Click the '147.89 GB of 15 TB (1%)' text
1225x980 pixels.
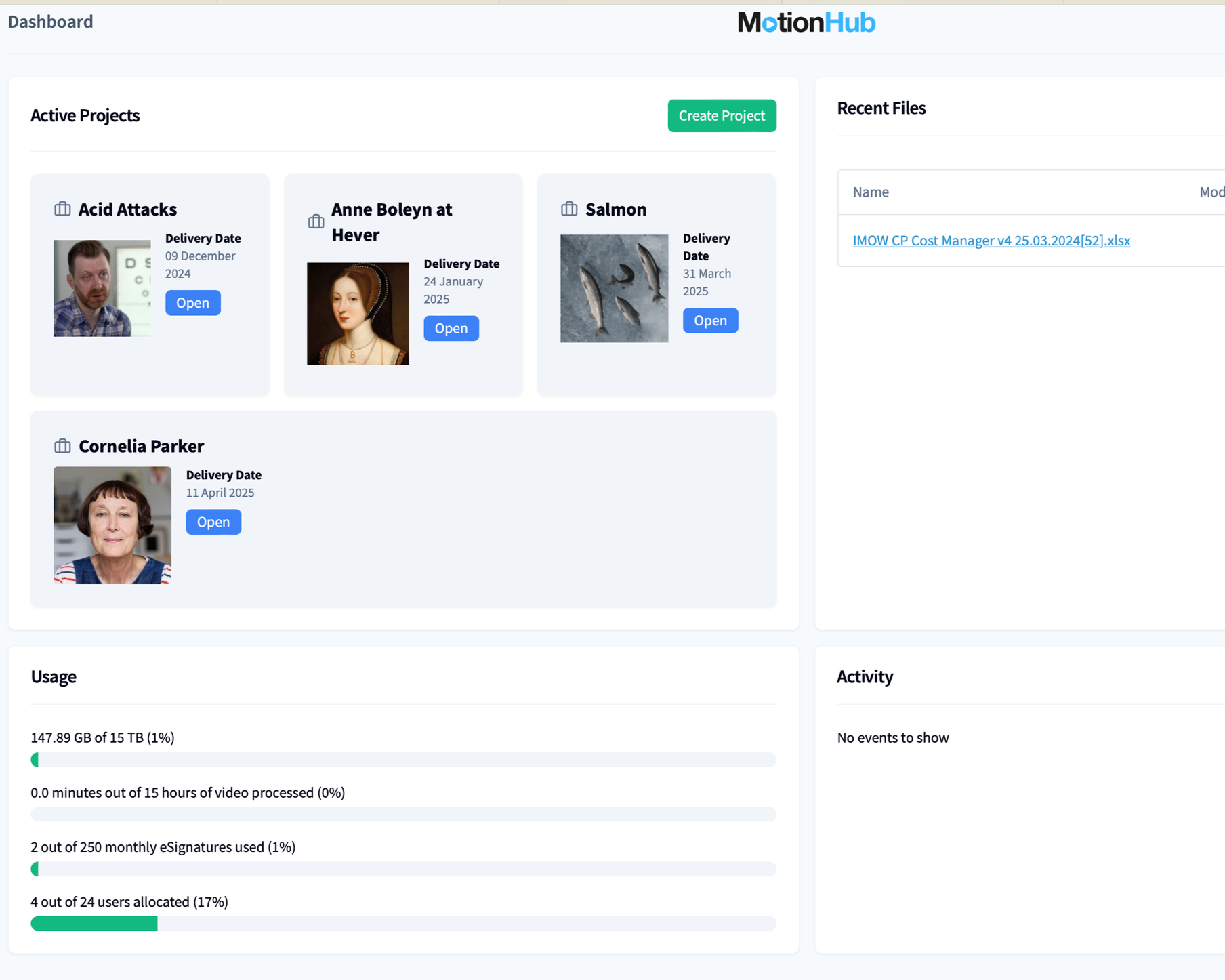coord(102,737)
